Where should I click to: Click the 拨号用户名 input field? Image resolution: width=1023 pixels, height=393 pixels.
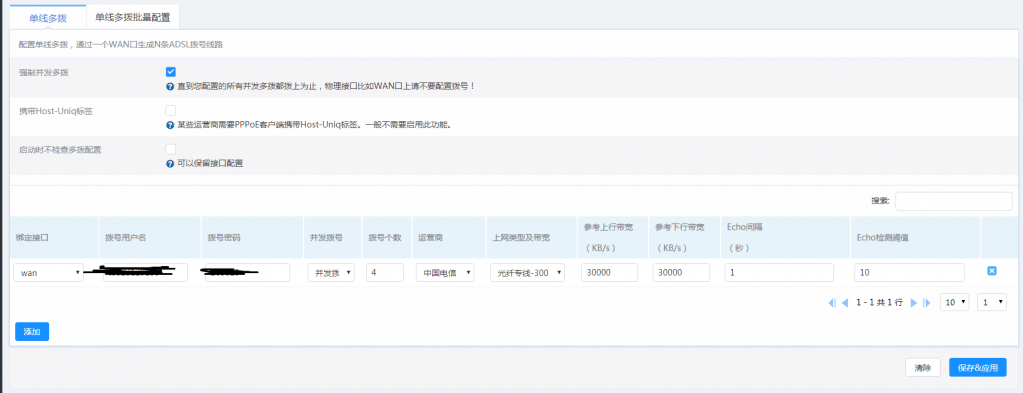point(145,273)
